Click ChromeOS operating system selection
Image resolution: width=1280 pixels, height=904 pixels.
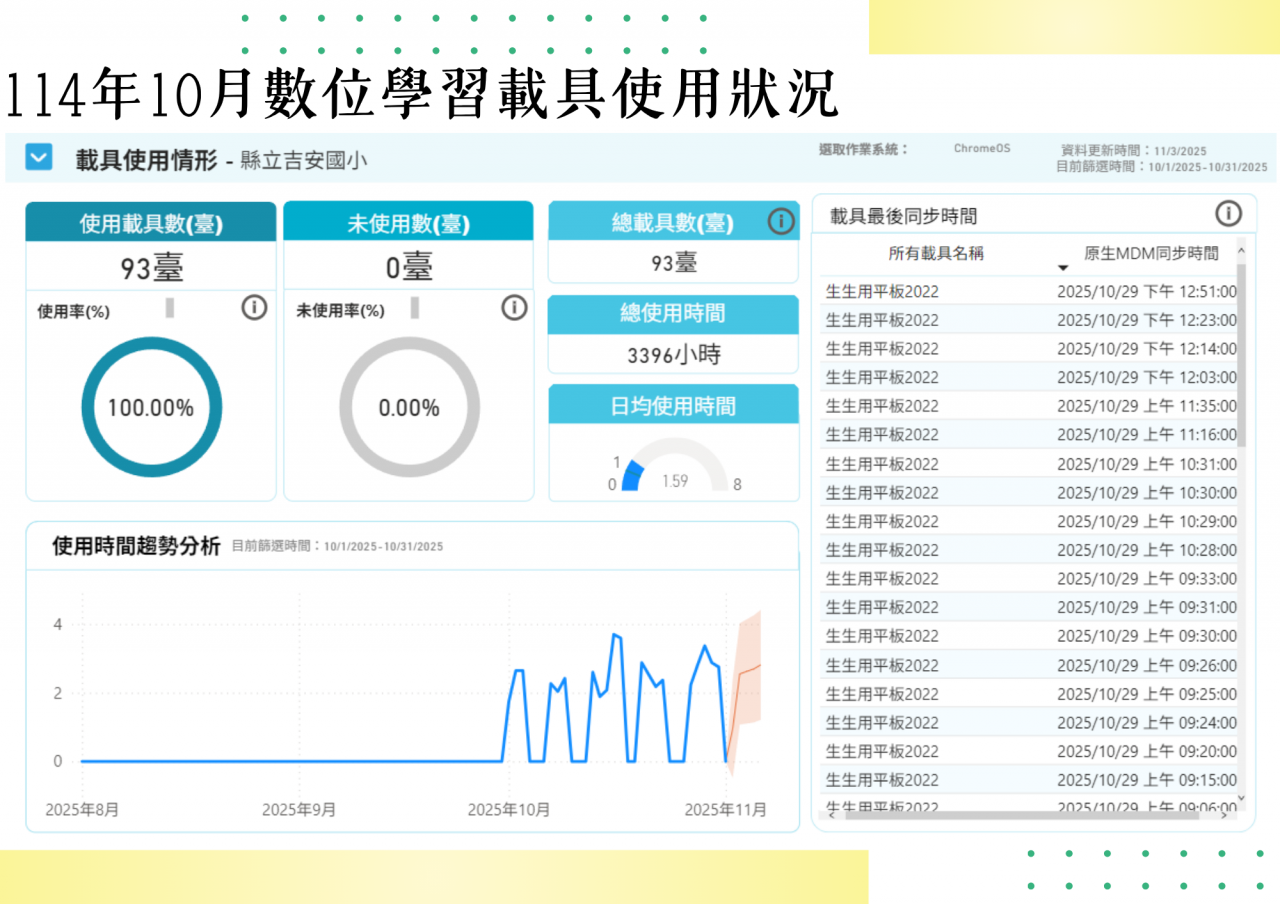pyautogui.click(x=982, y=148)
